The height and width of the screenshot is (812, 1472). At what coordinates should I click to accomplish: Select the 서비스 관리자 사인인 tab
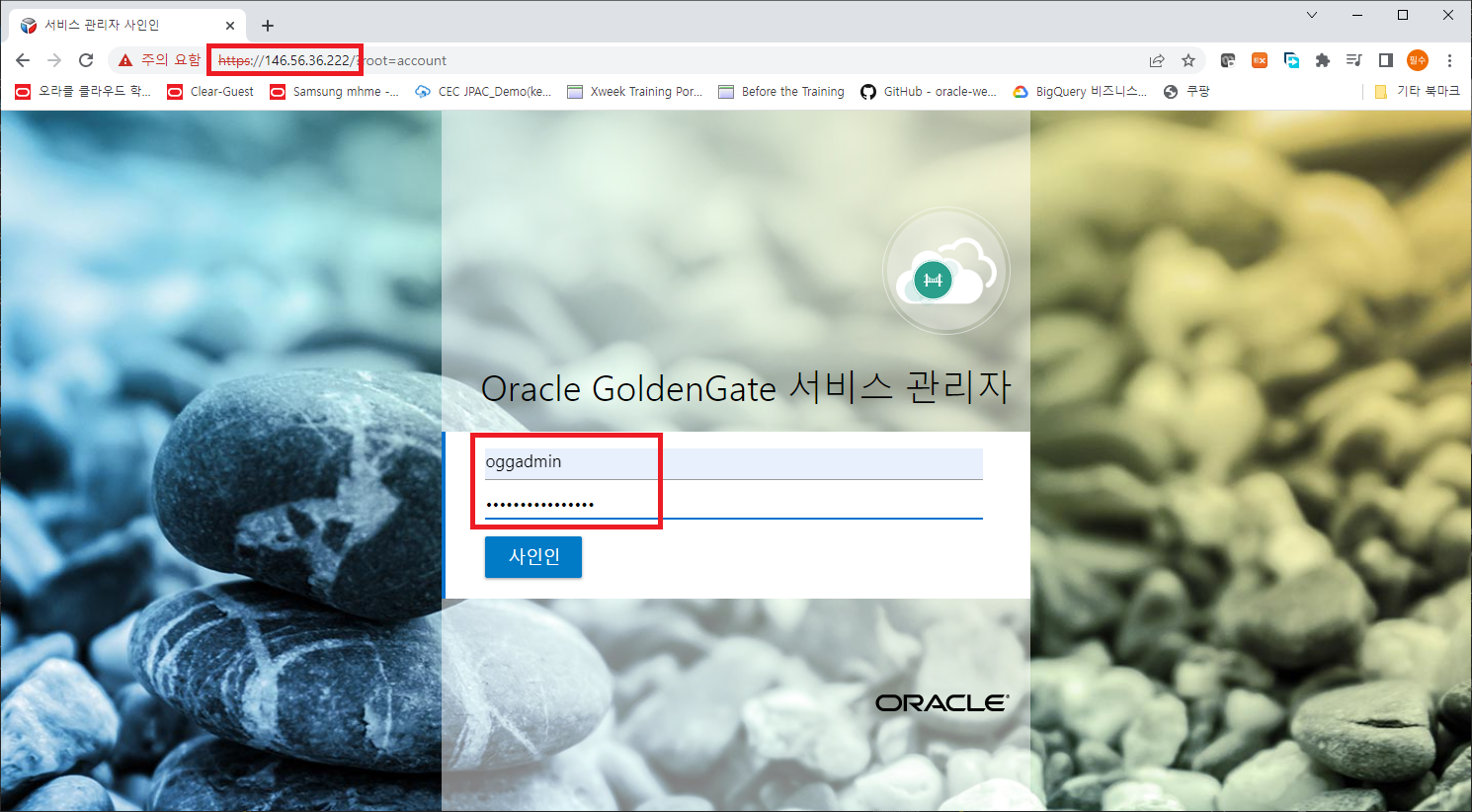tap(129, 26)
